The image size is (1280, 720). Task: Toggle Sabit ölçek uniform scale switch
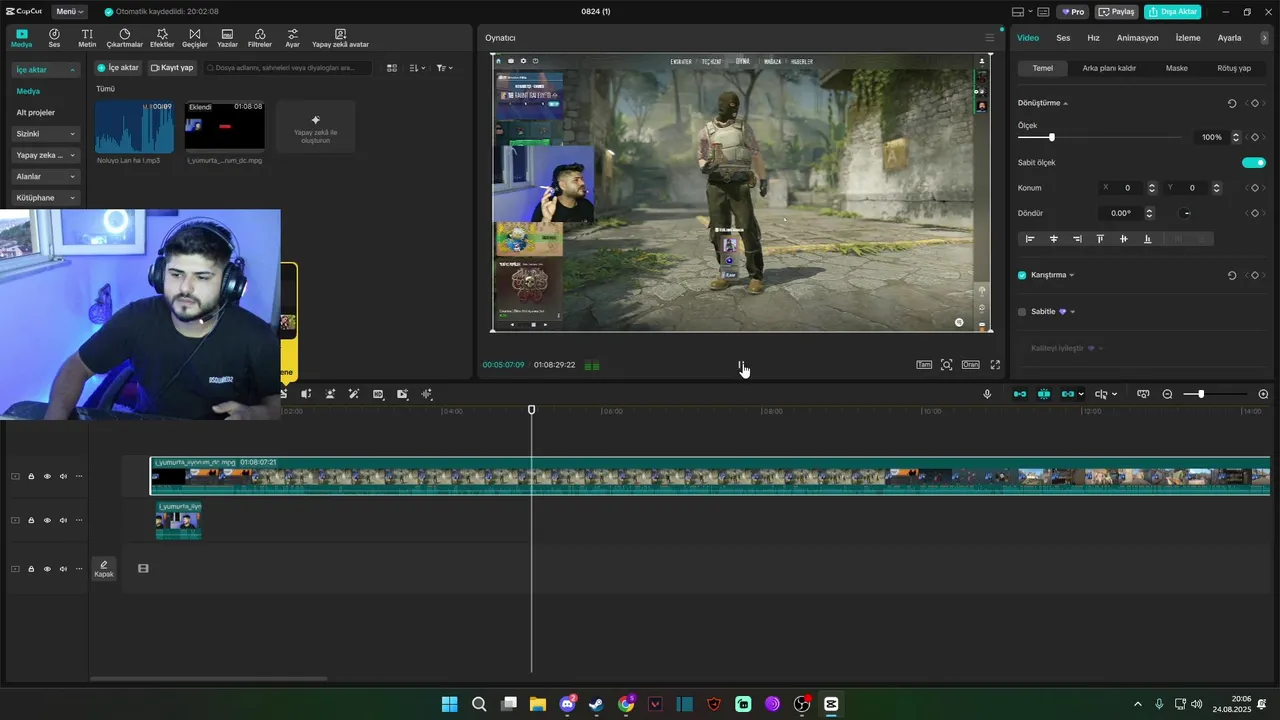[x=1254, y=162]
